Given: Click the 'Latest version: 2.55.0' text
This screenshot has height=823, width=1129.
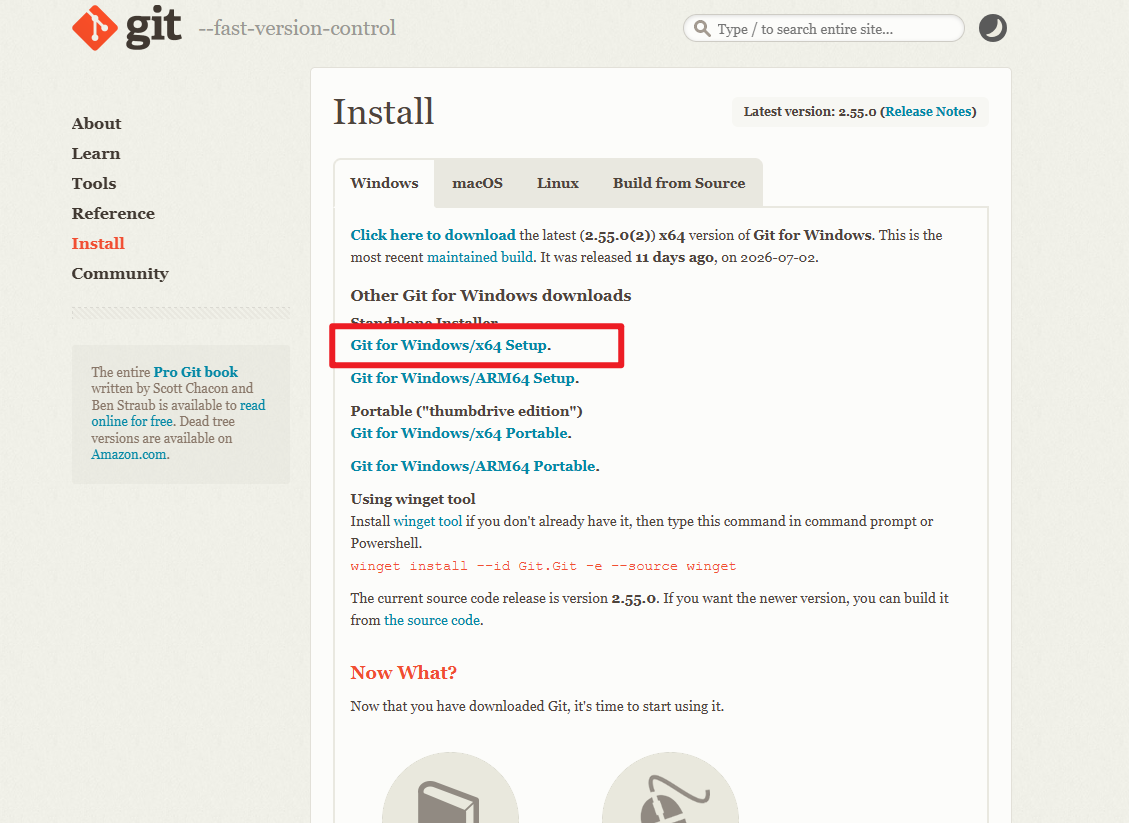Looking at the screenshot, I should click(x=810, y=112).
